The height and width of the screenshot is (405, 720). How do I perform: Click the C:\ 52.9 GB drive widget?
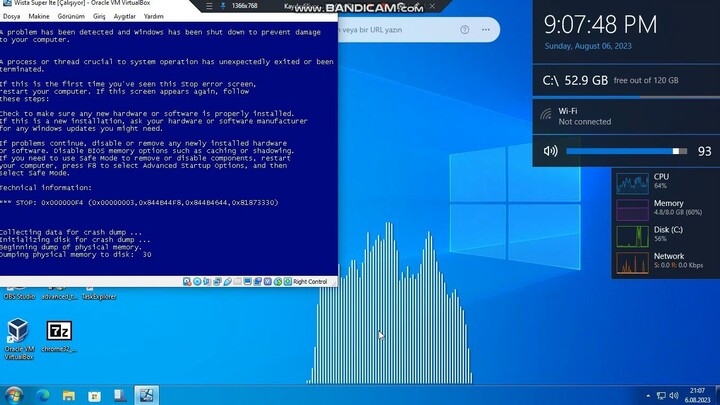[x=626, y=80]
